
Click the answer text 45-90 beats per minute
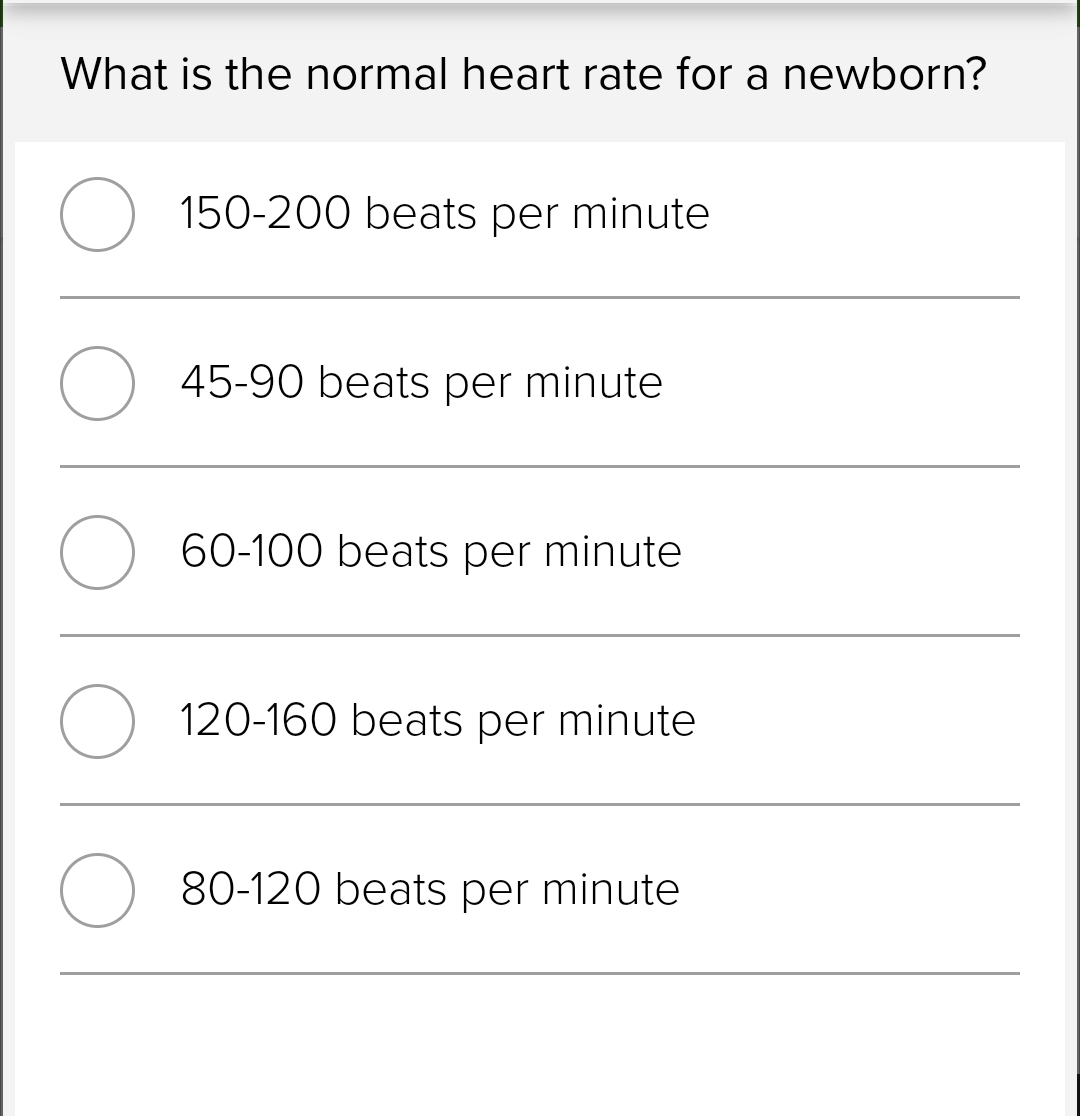[x=420, y=382]
